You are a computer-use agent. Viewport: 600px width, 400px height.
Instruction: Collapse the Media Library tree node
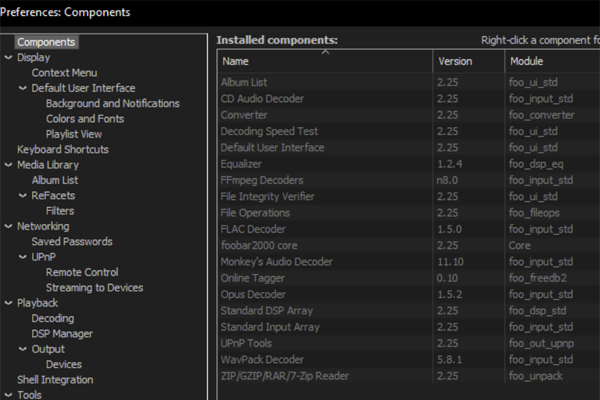pos(8,165)
